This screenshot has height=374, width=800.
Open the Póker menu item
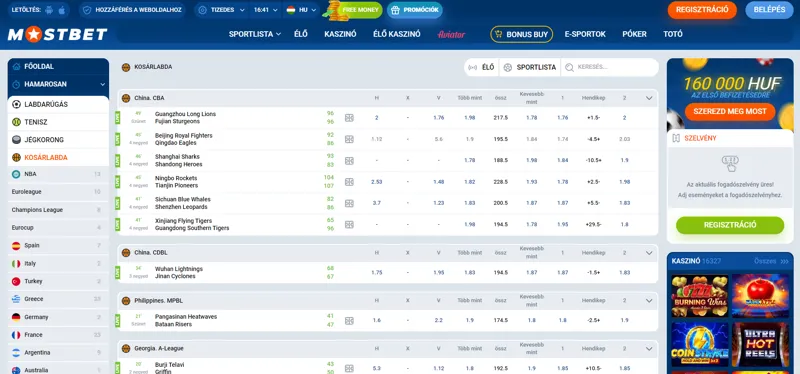click(634, 34)
